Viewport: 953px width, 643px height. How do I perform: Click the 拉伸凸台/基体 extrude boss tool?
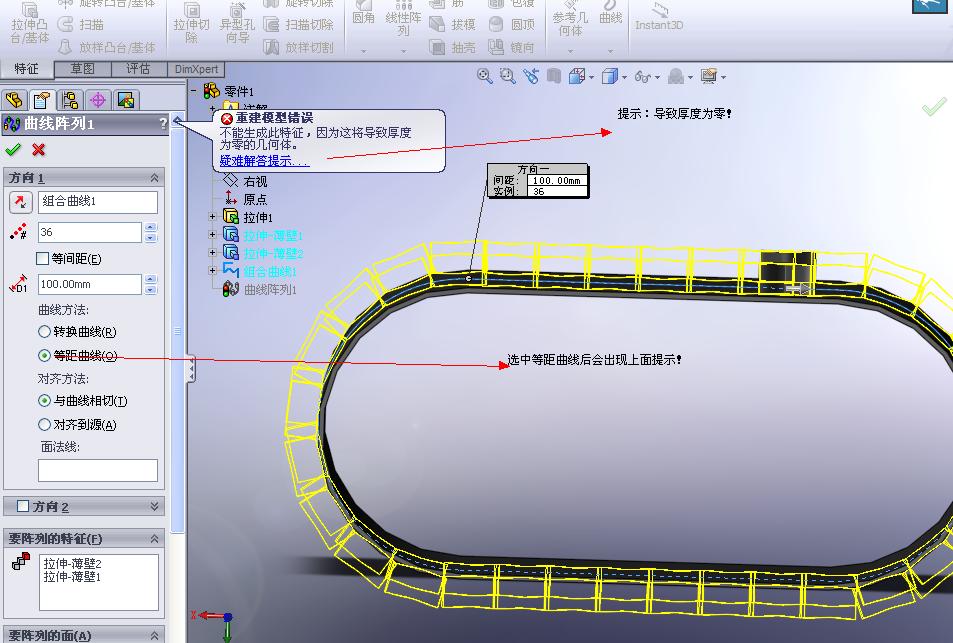coord(29,24)
